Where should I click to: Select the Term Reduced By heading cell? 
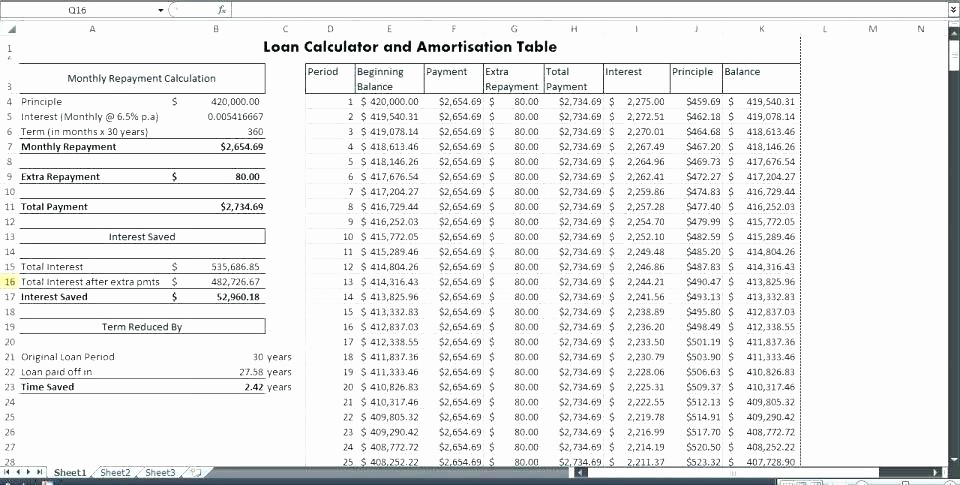[142, 327]
